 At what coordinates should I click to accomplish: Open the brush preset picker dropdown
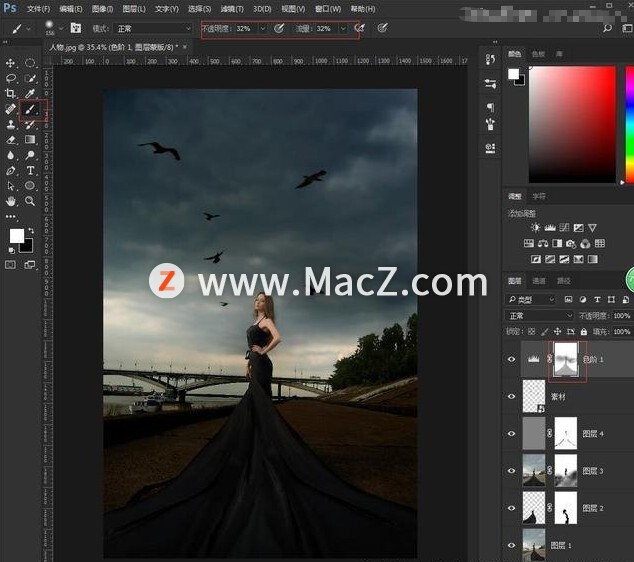pyautogui.click(x=61, y=29)
